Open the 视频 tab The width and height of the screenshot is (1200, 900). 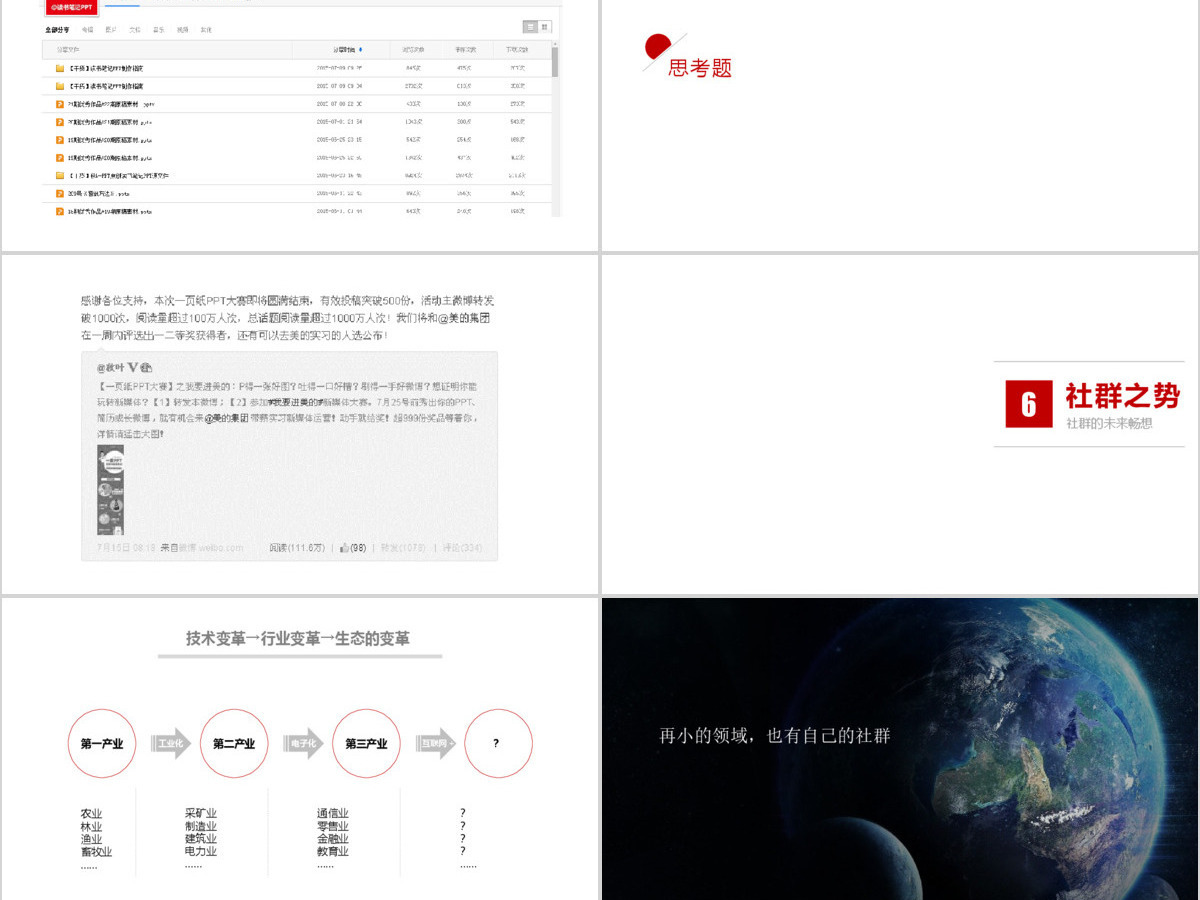[x=182, y=30]
